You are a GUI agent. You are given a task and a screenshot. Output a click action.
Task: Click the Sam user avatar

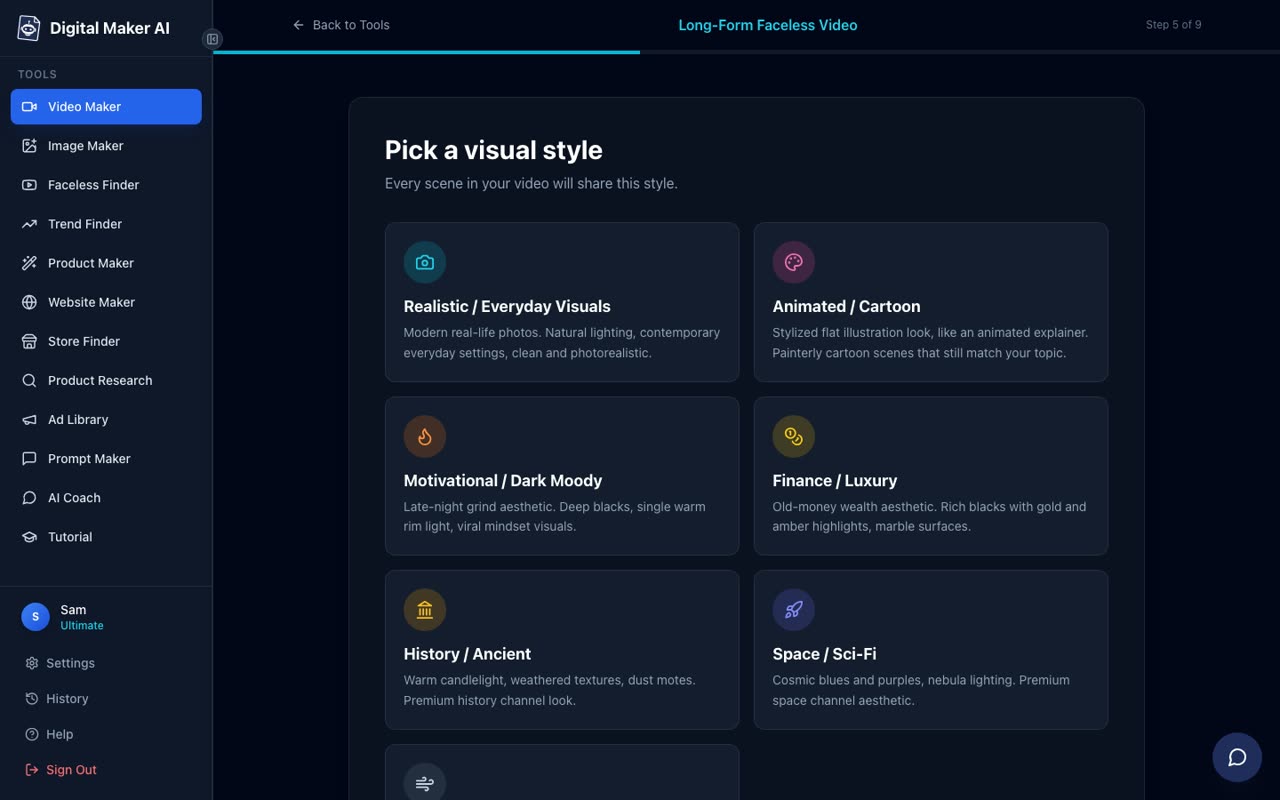pos(36,617)
